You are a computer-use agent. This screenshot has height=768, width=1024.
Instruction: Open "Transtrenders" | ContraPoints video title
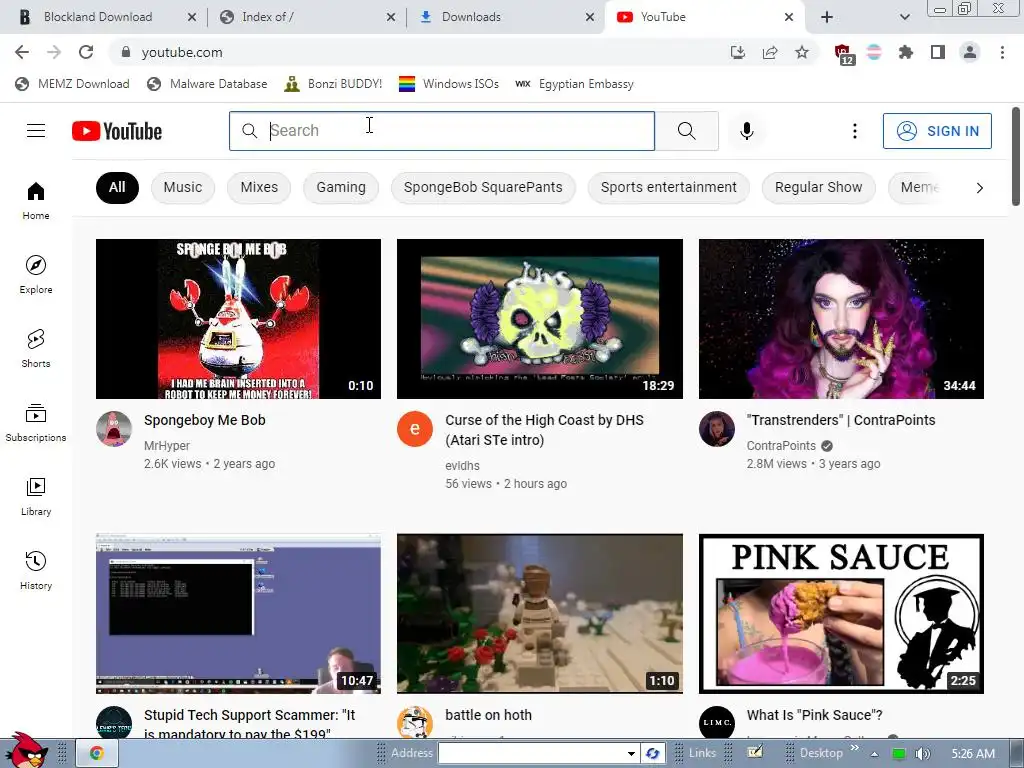[840, 420]
